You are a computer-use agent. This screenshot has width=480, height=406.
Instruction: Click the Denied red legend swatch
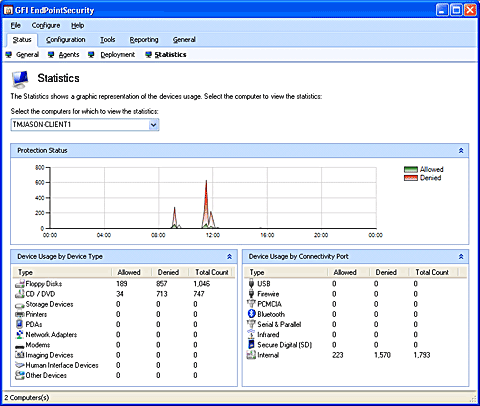[411, 178]
